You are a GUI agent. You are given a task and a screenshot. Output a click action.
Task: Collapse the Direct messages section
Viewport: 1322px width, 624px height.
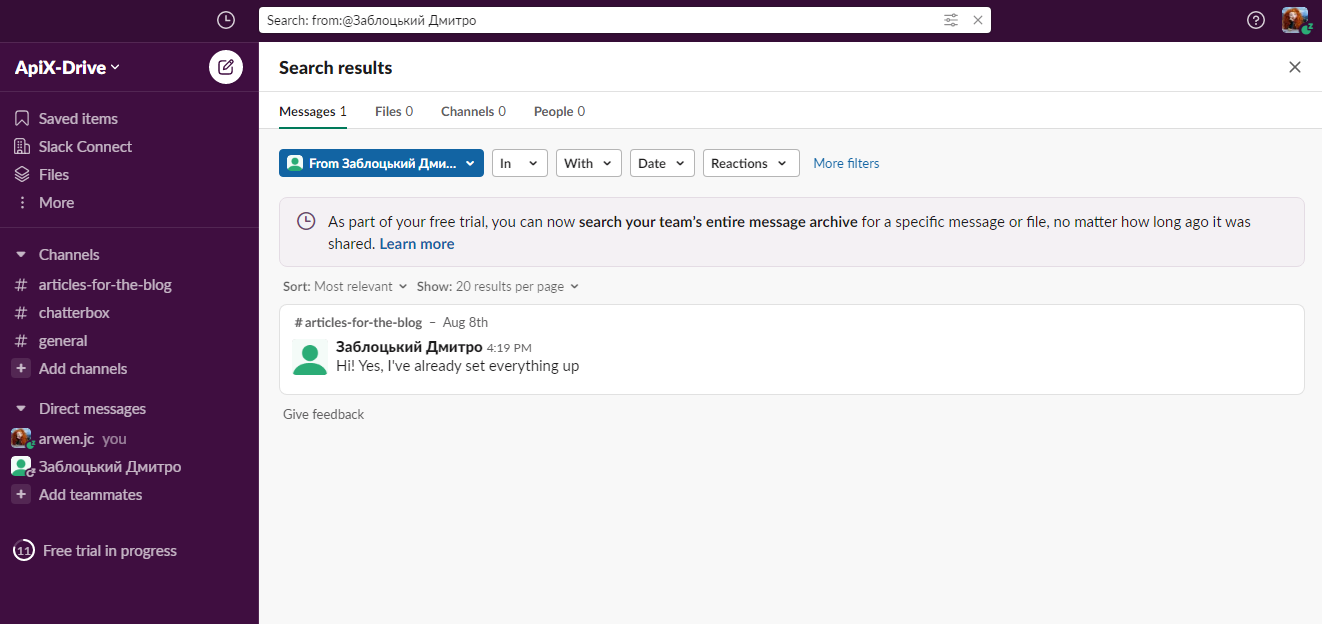(21, 409)
